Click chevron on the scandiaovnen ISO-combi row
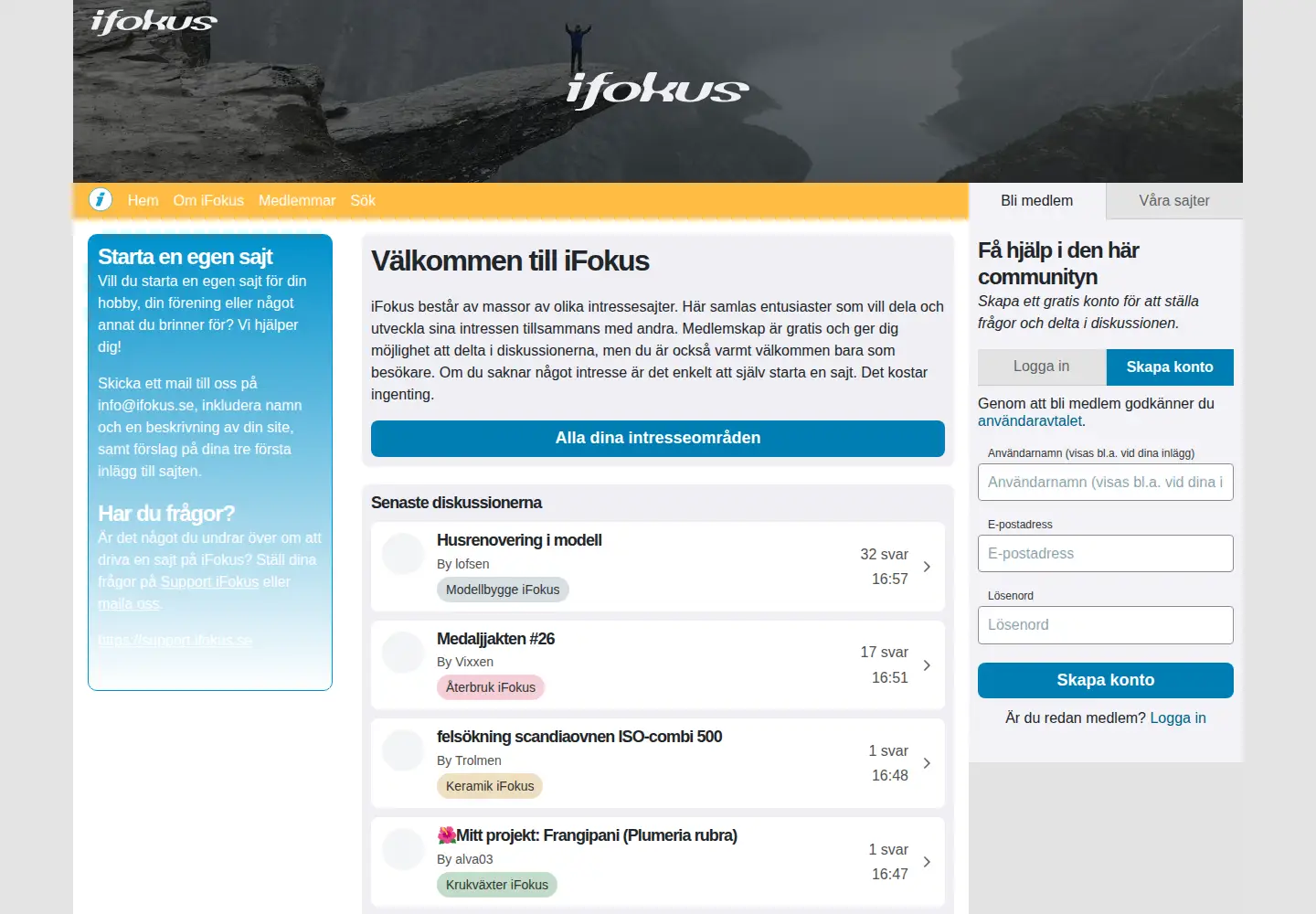The width and height of the screenshot is (1316, 914). [927, 763]
